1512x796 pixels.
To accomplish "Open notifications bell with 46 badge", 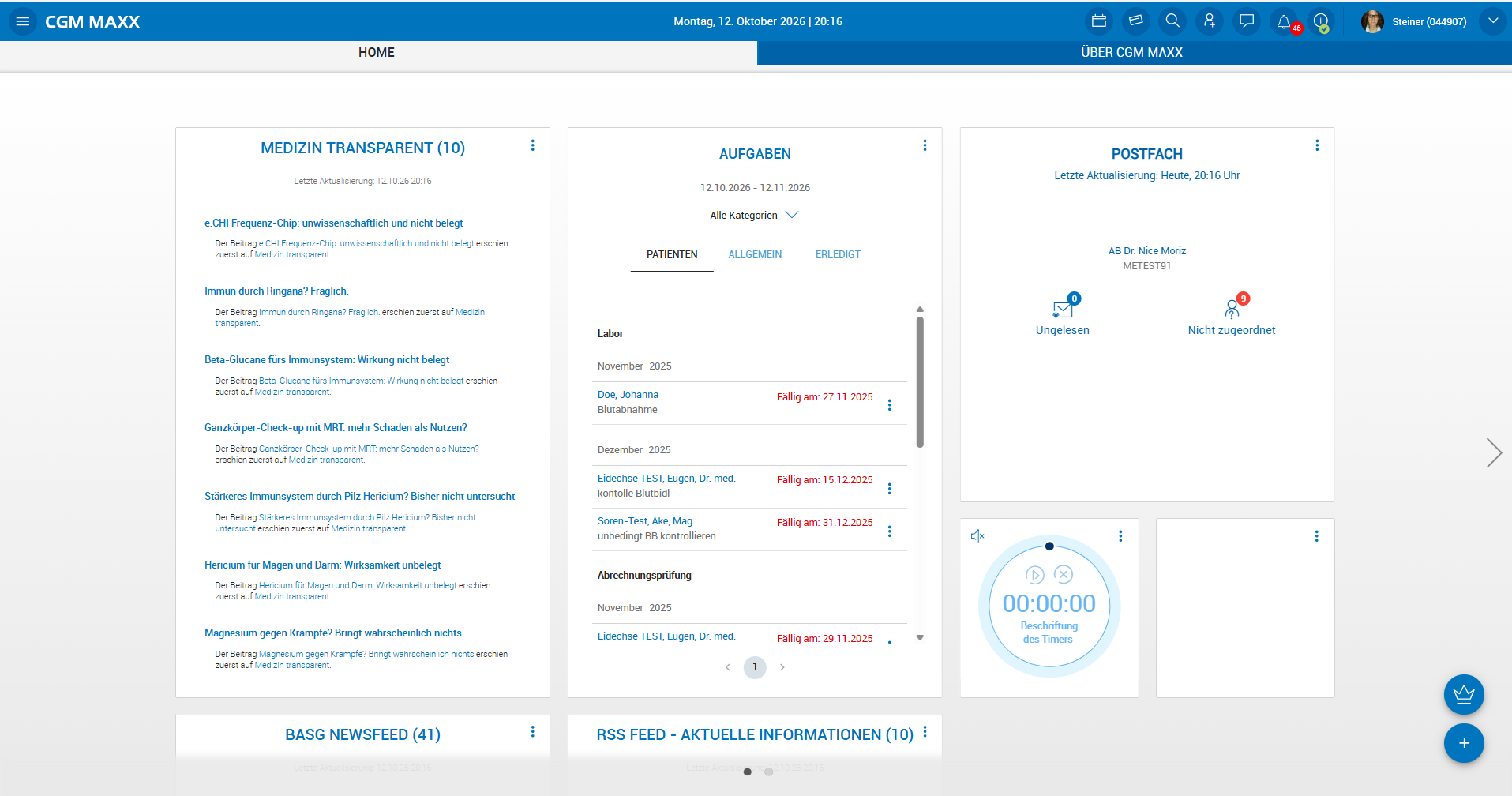I will point(1284,21).
